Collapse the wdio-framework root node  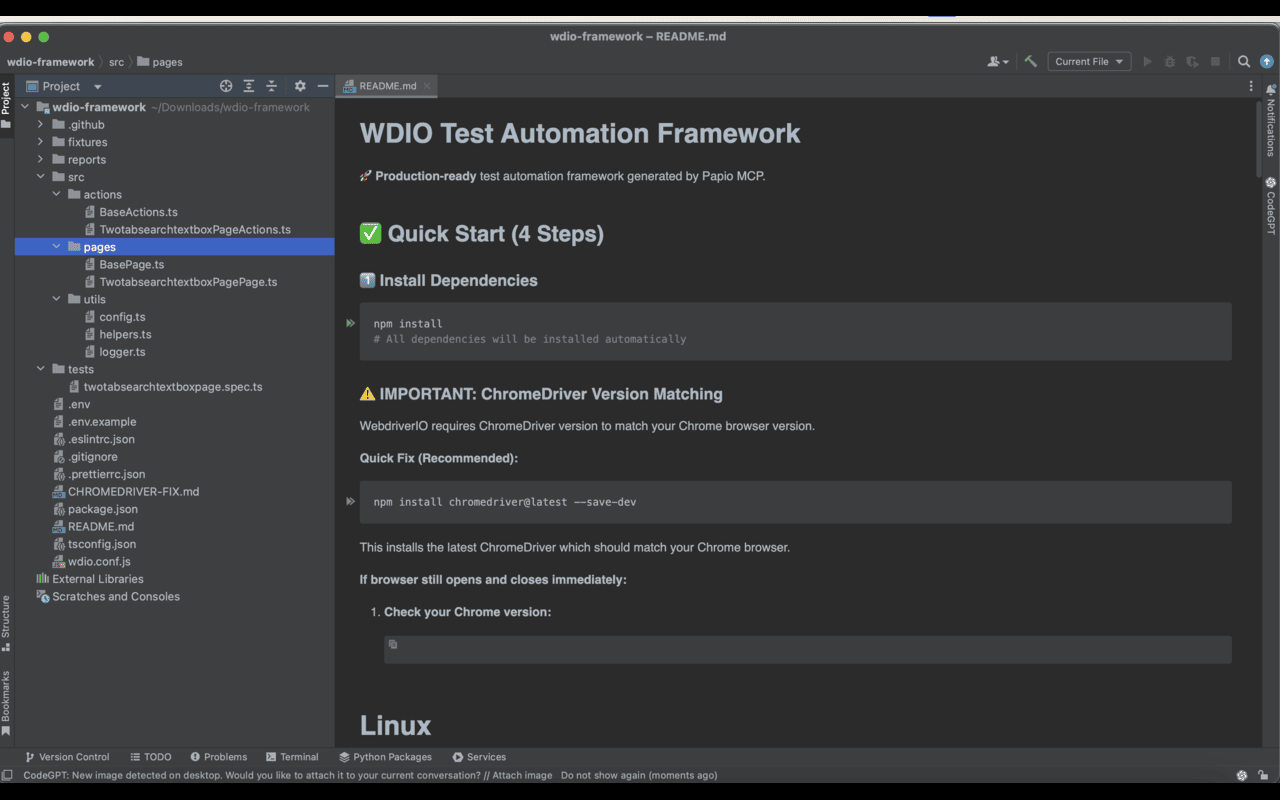coord(24,107)
